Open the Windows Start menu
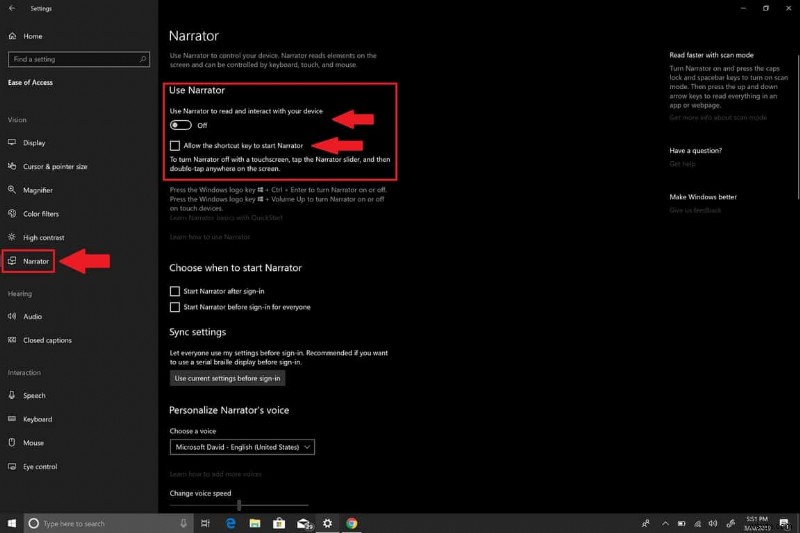 (12, 523)
